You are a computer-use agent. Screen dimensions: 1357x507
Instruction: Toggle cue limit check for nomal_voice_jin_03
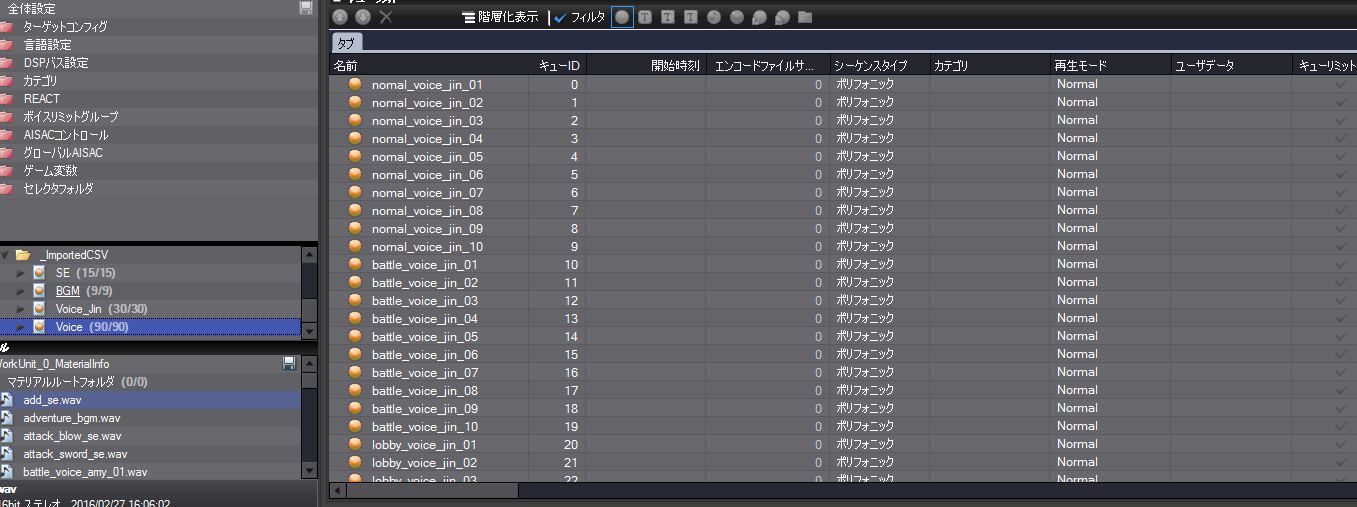[x=1341, y=120]
